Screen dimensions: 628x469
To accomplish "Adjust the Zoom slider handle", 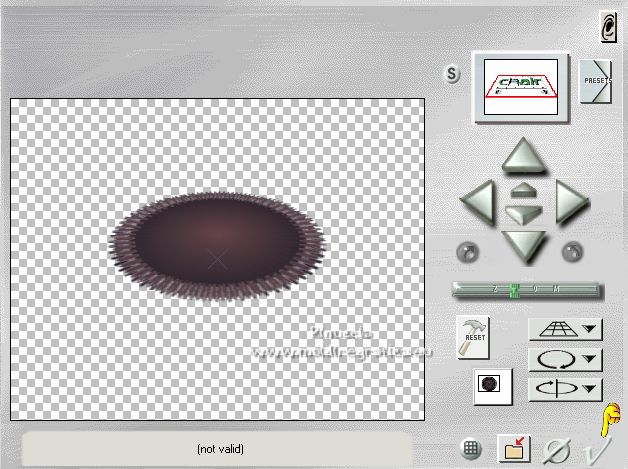I will point(515,290).
